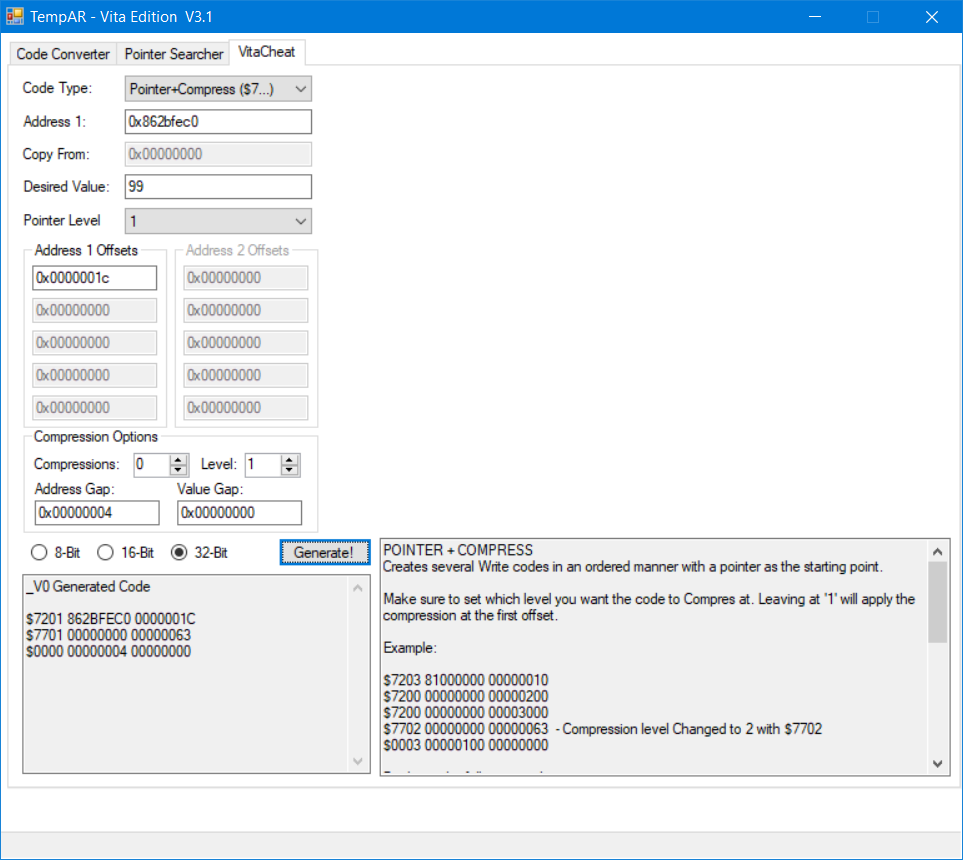This screenshot has width=963, height=860.
Task: Select the 8-Bit radio button
Action: (x=55, y=553)
